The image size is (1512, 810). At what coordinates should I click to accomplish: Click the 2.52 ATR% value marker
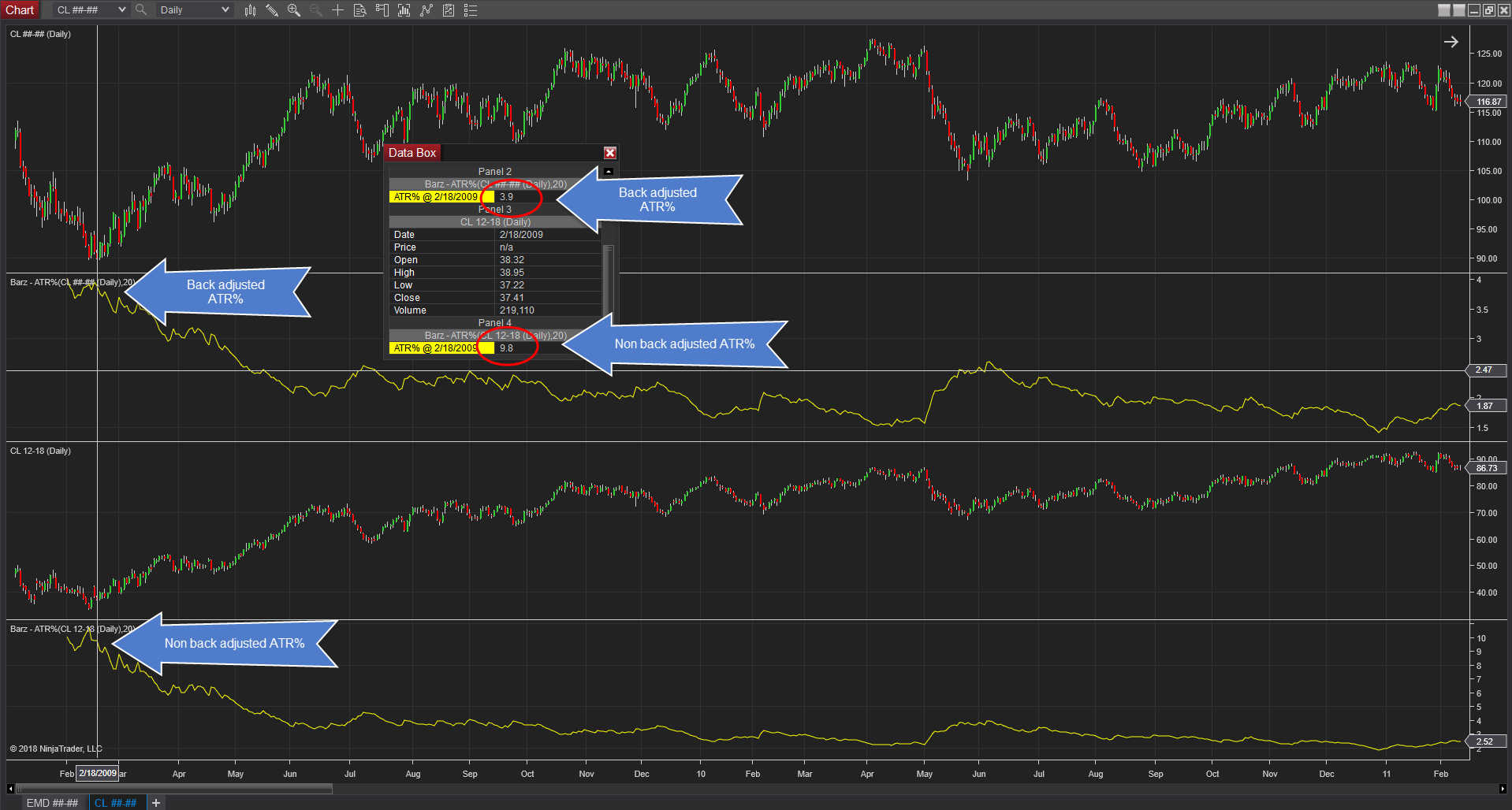tap(1484, 741)
